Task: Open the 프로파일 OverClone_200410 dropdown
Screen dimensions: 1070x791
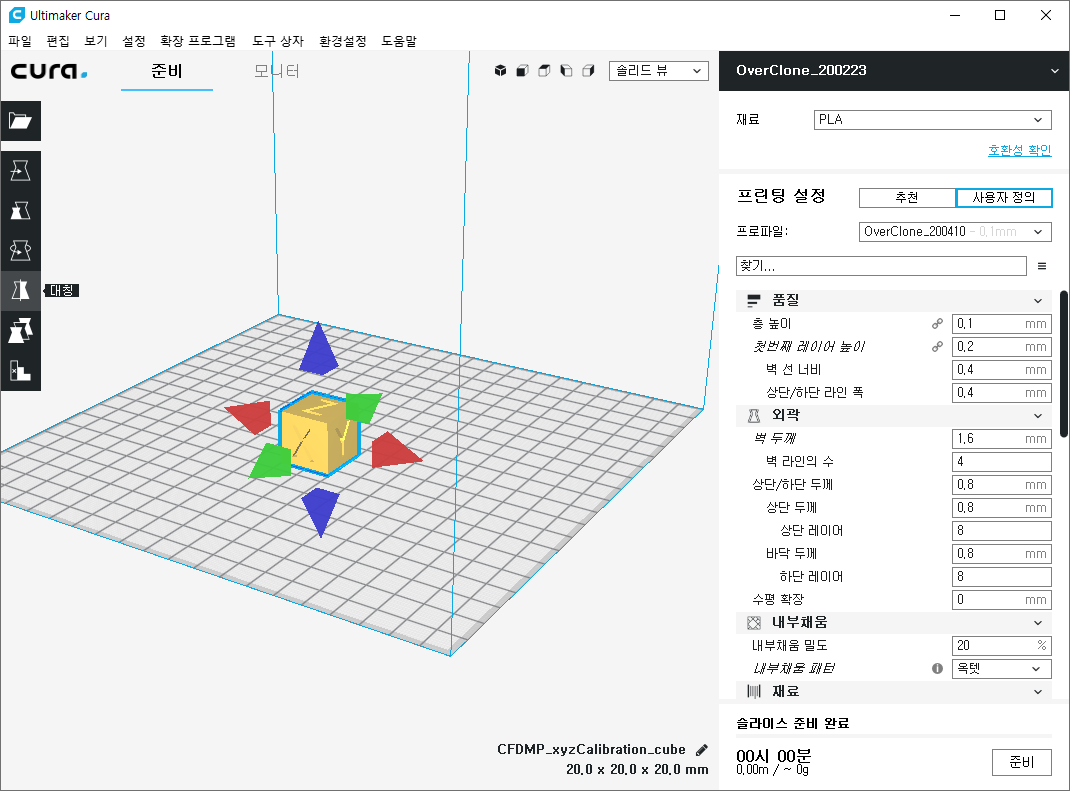Action: pos(955,231)
